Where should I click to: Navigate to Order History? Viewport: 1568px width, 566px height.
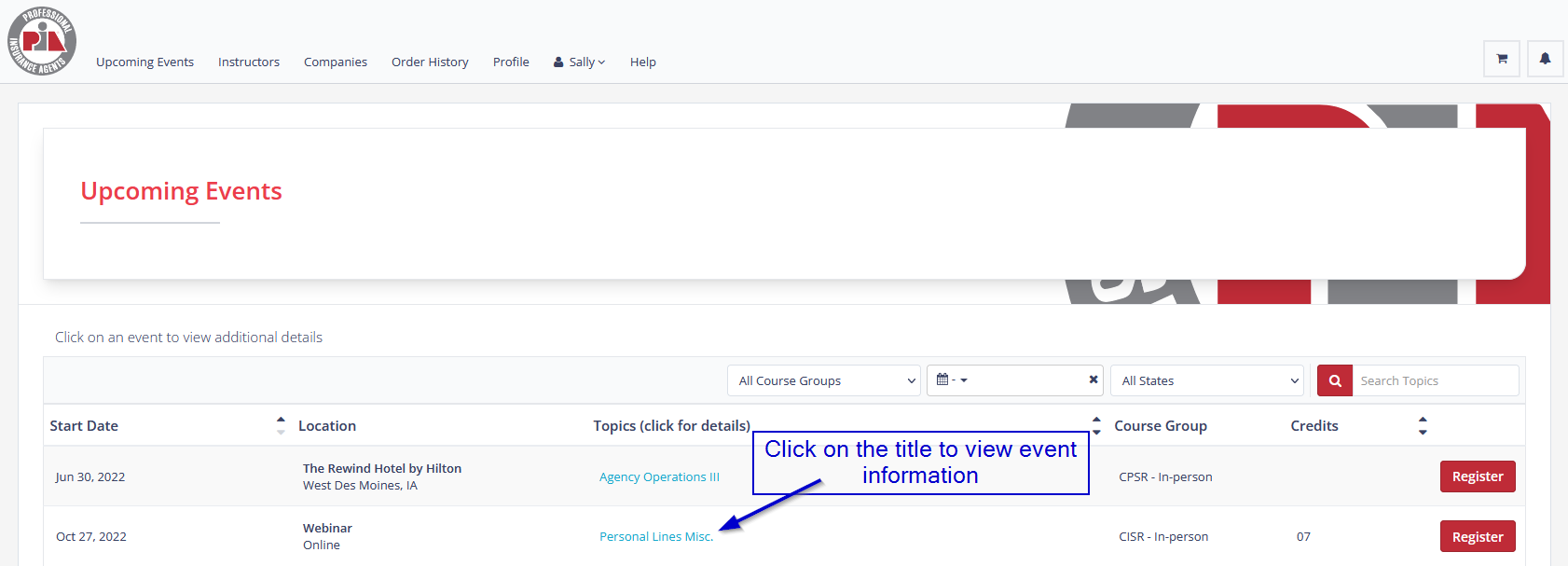click(430, 62)
